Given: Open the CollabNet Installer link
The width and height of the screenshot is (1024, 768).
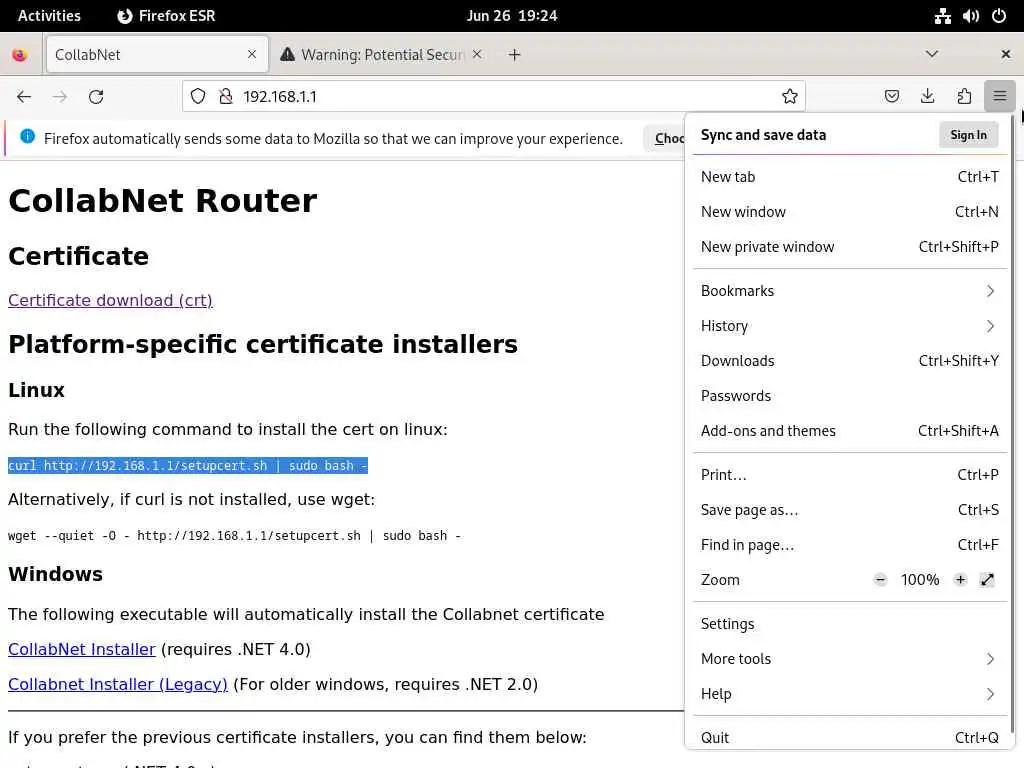Looking at the screenshot, I should click(x=82, y=649).
